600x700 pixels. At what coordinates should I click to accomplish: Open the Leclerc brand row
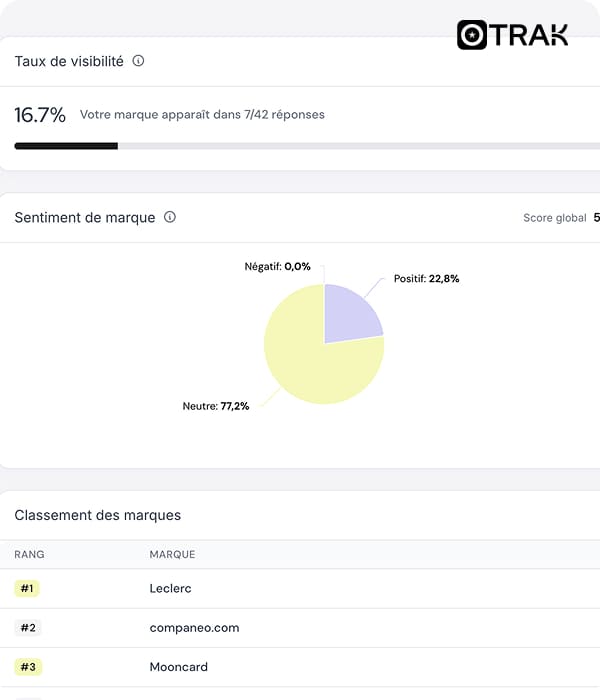(300, 588)
